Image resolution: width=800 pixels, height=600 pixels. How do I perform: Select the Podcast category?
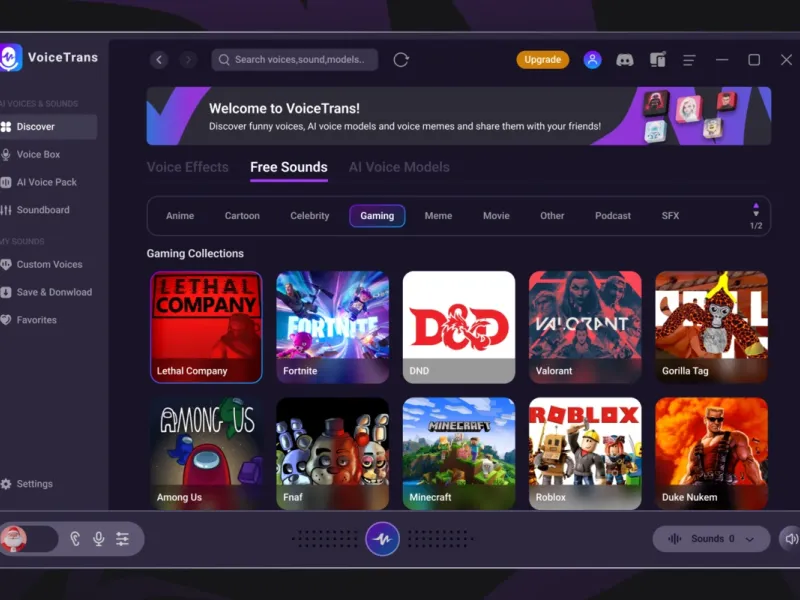613,216
